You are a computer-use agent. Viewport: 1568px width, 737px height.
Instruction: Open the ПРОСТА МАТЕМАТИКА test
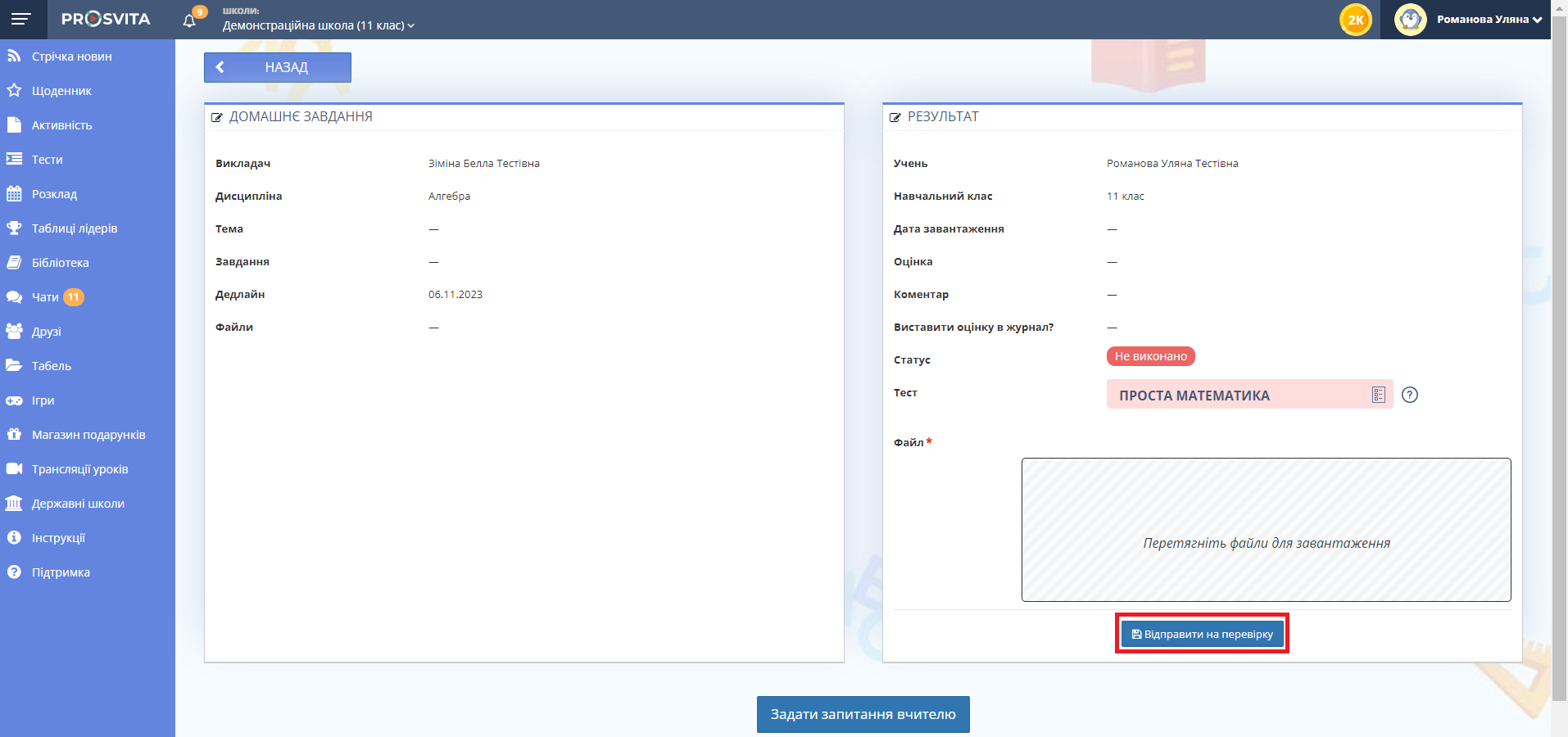pyautogui.click(x=1194, y=396)
